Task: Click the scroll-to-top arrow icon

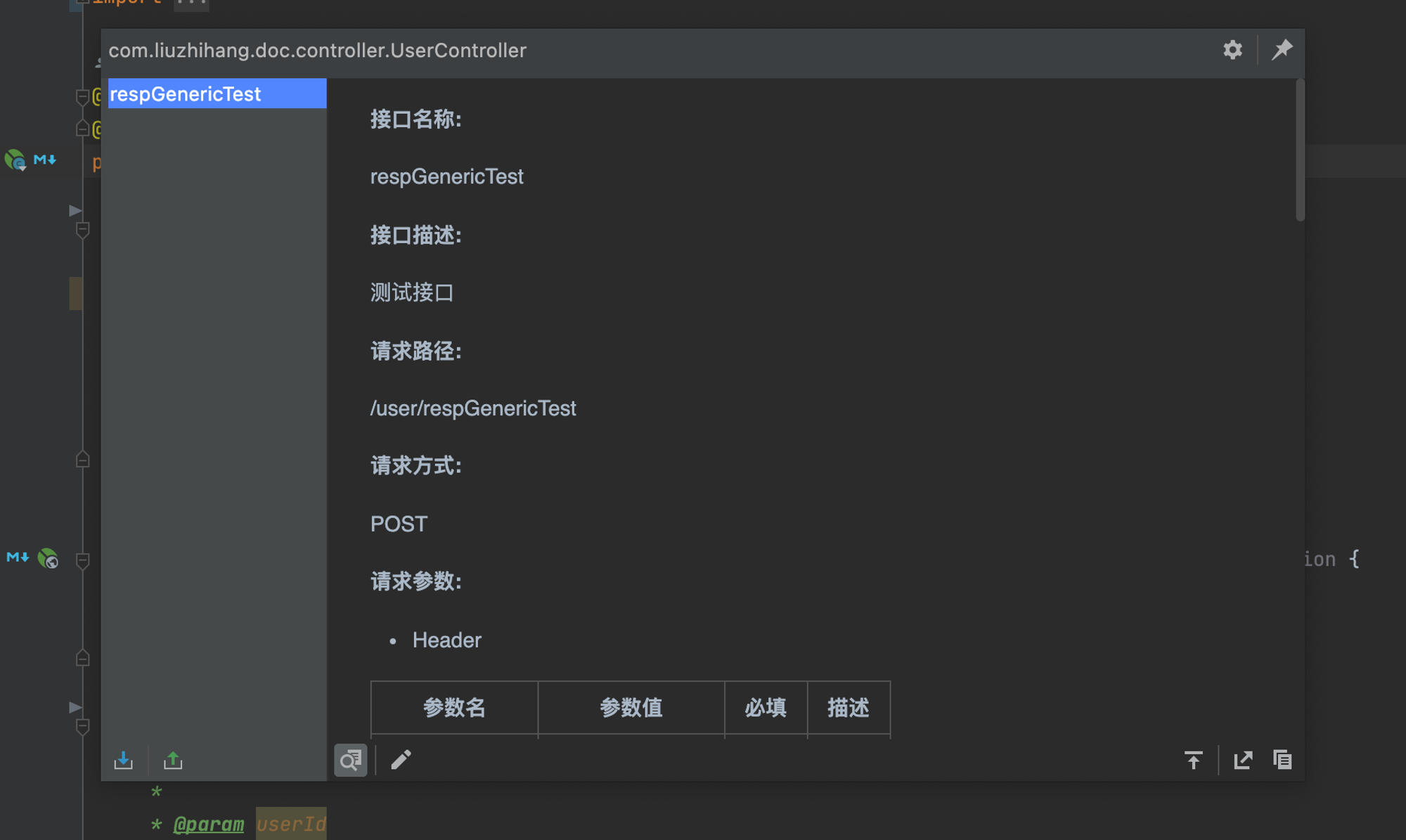Action: coord(1193,760)
